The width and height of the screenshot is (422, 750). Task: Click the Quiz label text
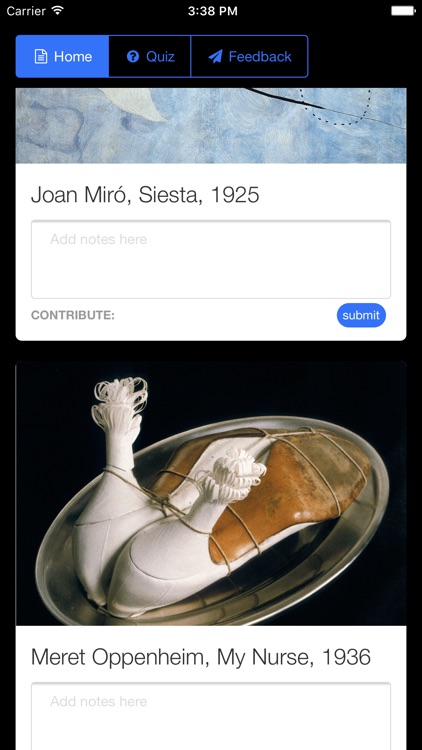[x=160, y=56]
